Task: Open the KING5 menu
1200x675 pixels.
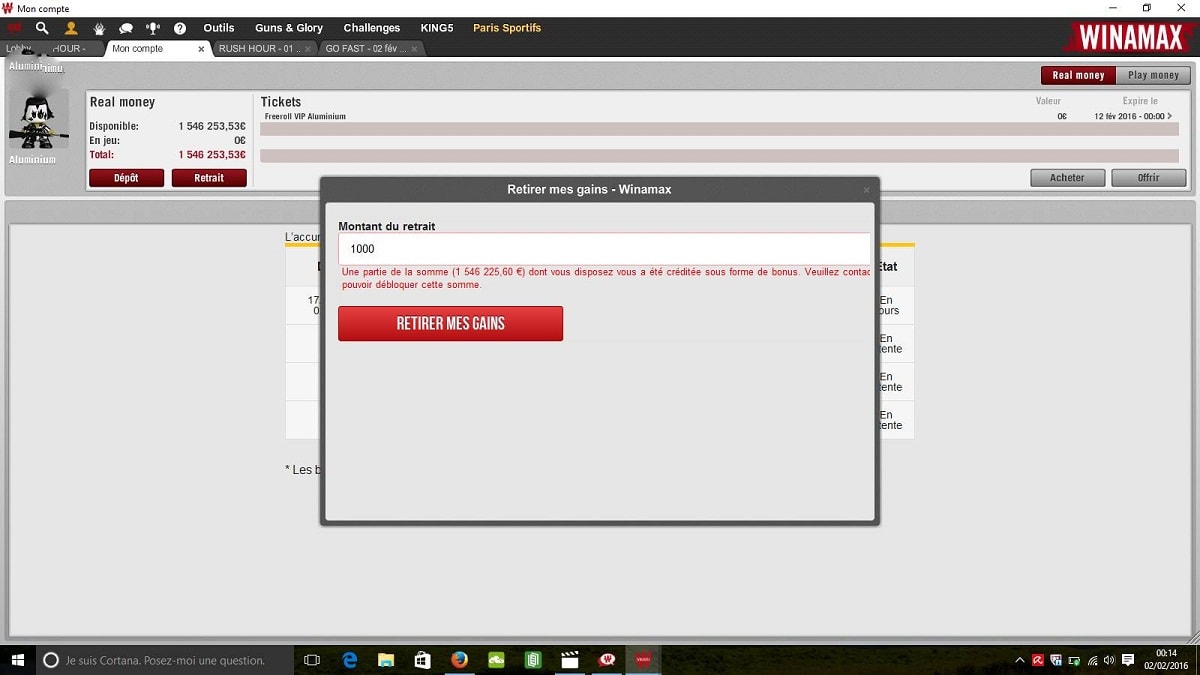Action: [x=437, y=28]
